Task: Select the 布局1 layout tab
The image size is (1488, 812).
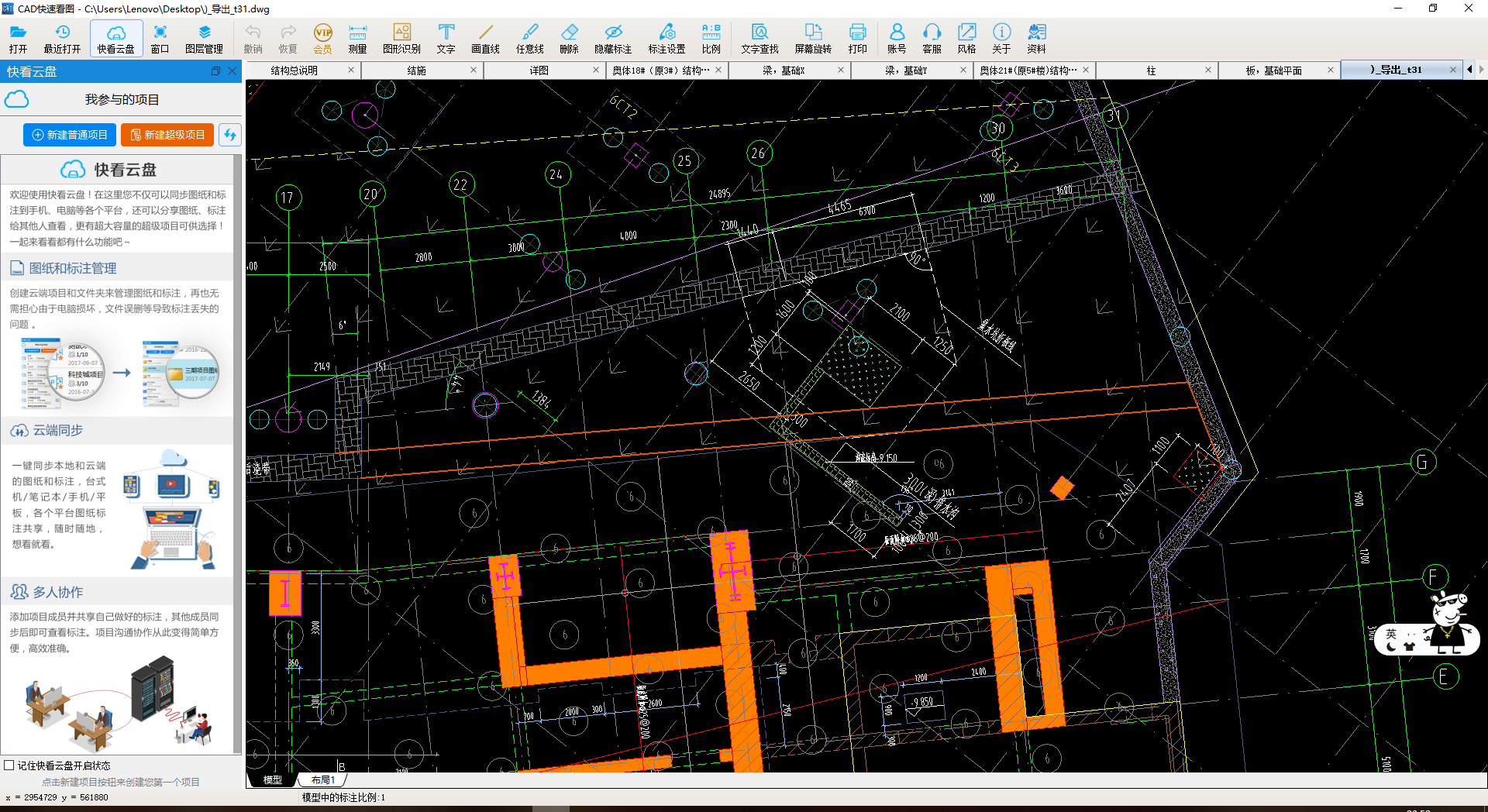Action: pos(323,780)
